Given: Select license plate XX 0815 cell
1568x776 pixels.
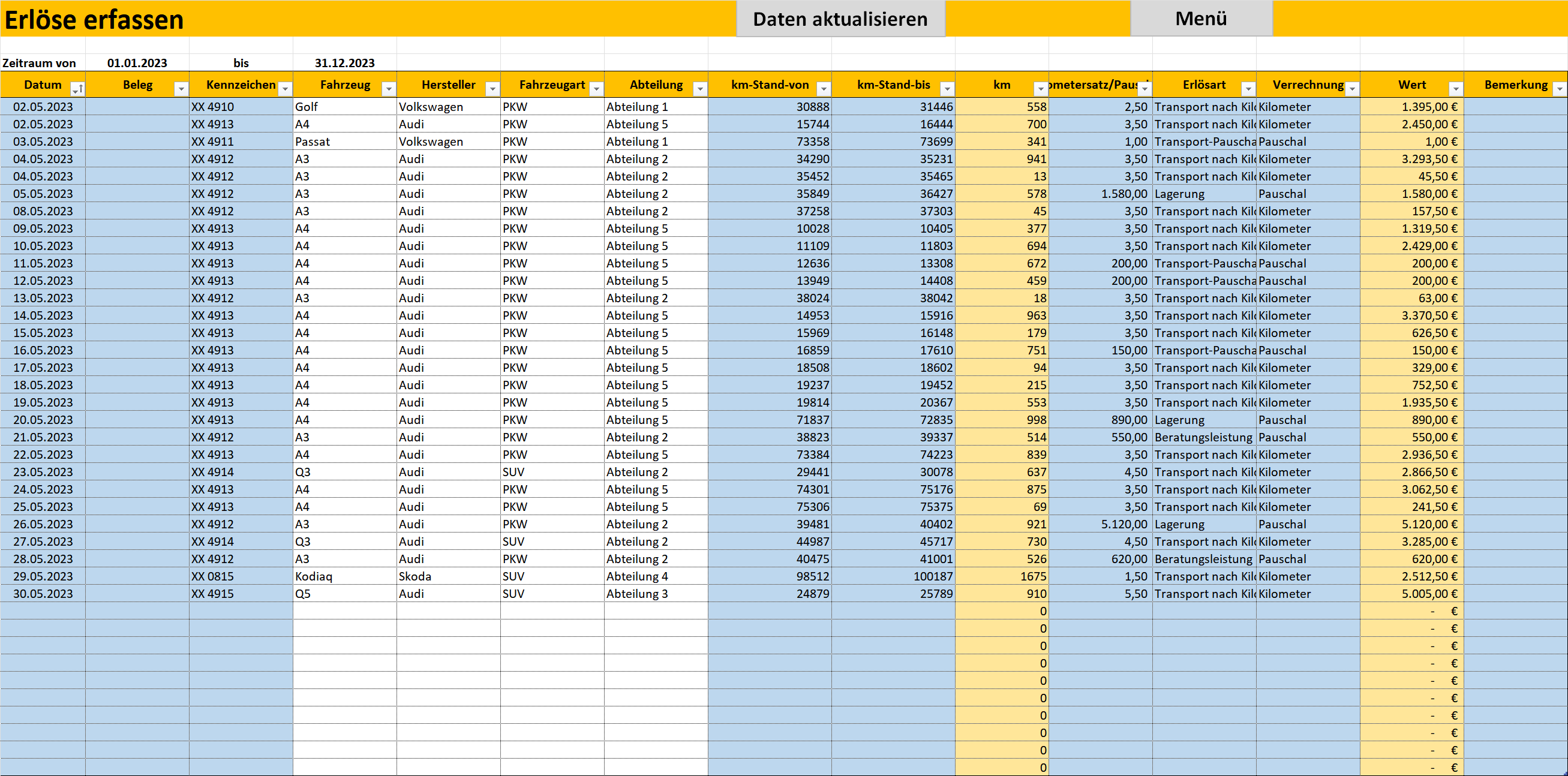Looking at the screenshot, I should [x=241, y=576].
